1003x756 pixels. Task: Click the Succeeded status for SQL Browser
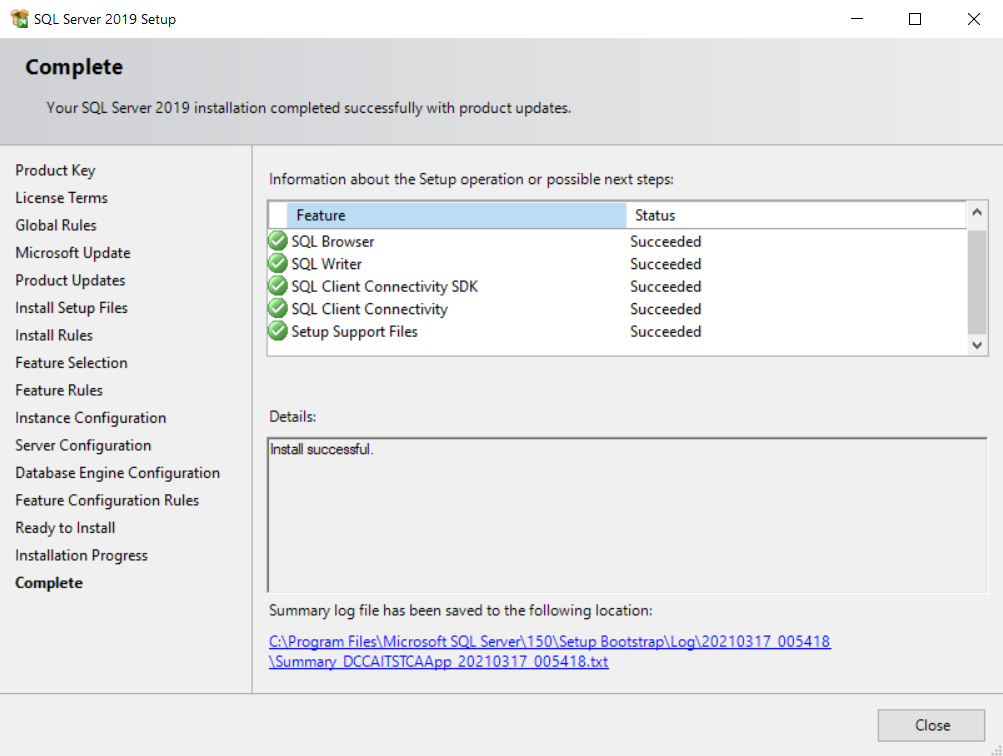[665, 242]
